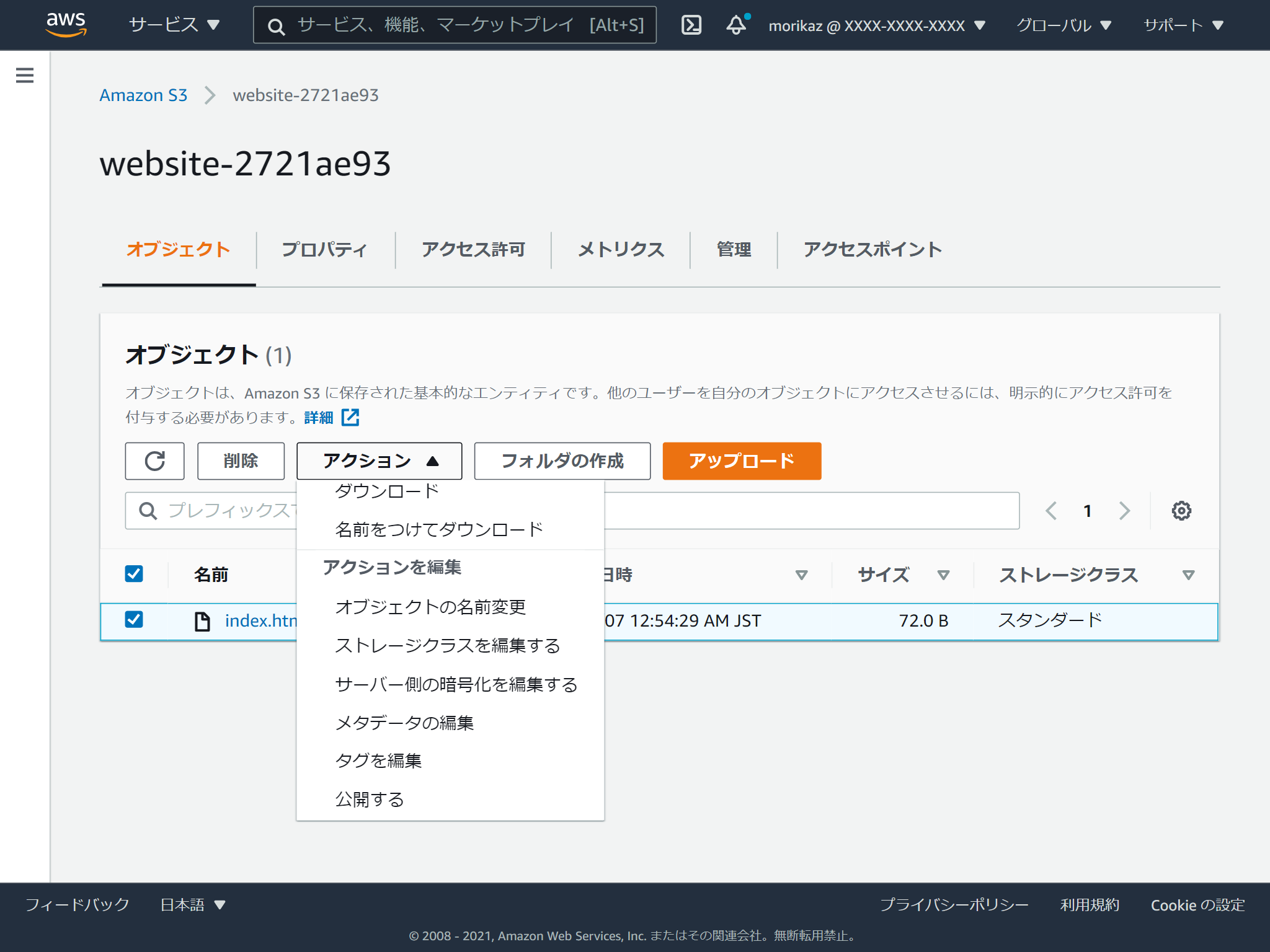Uncheck the index.html row checkbox
The height and width of the screenshot is (952, 1270).
click(133, 620)
